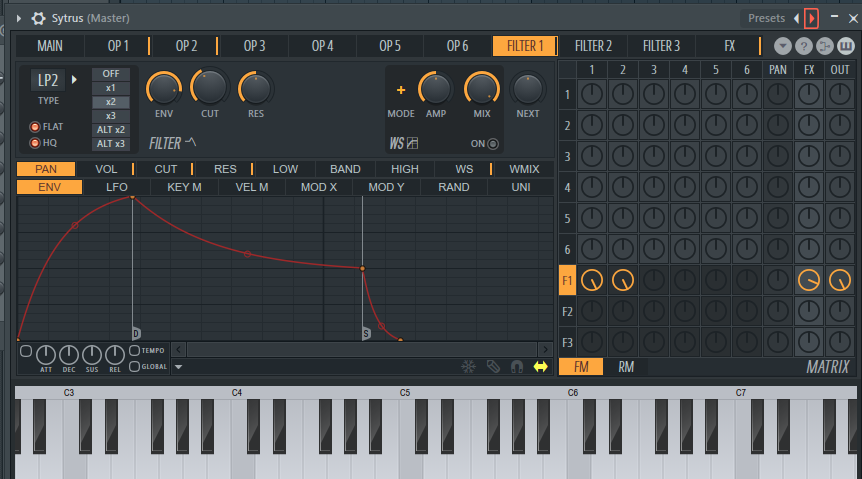Click the envelope scrollbar right arrow
Viewport: 862px width, 479px height.
(x=545, y=349)
